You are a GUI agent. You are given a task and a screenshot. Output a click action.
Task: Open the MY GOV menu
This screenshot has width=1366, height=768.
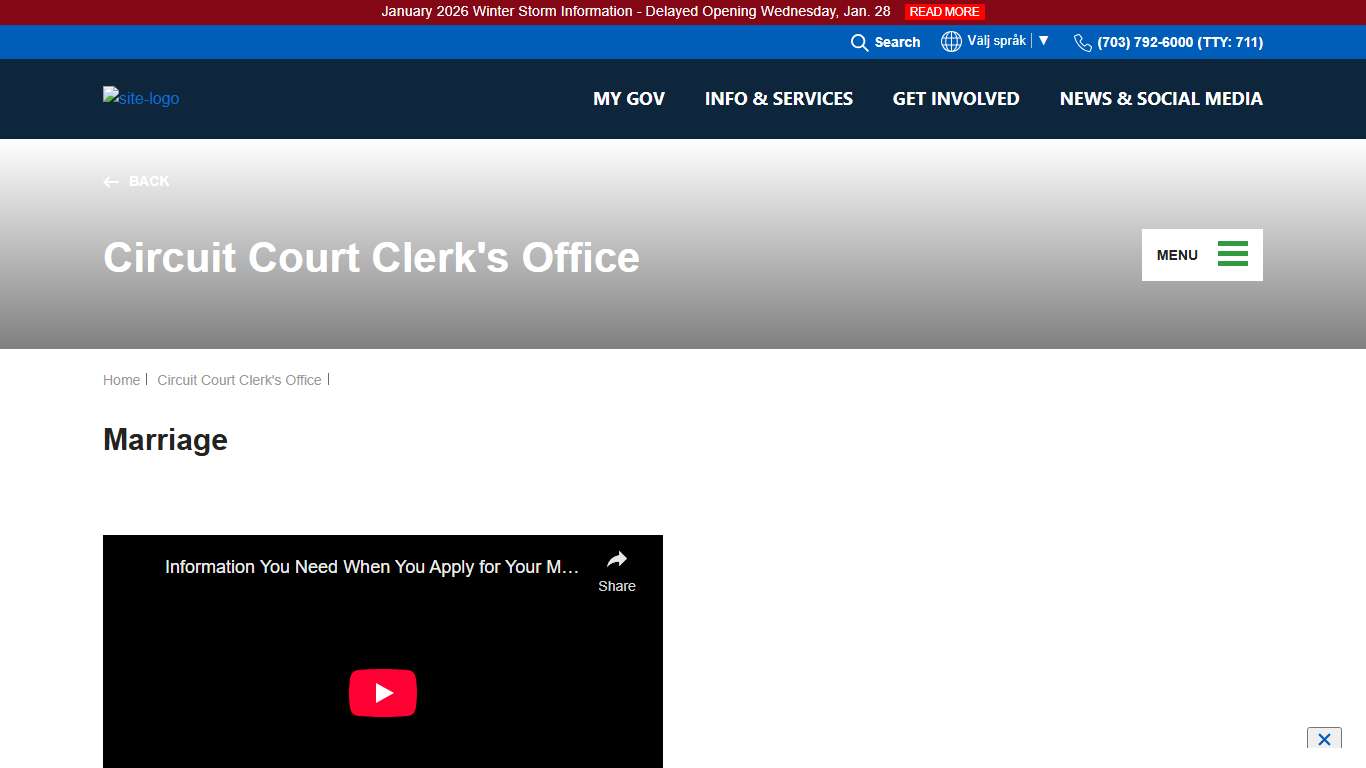tap(629, 99)
